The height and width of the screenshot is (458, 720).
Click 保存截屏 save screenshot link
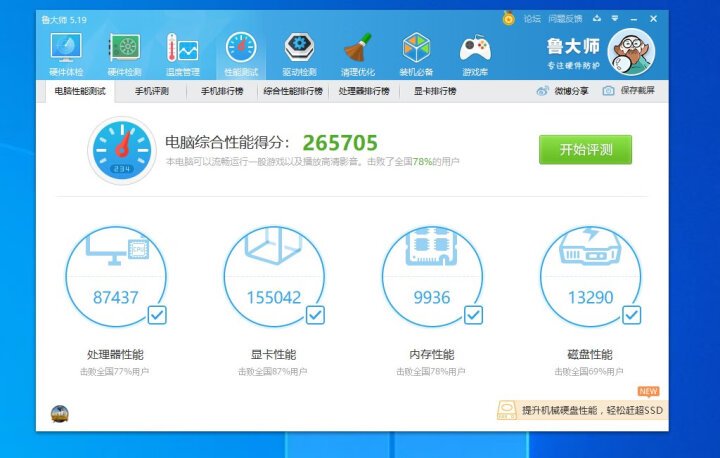(x=637, y=90)
